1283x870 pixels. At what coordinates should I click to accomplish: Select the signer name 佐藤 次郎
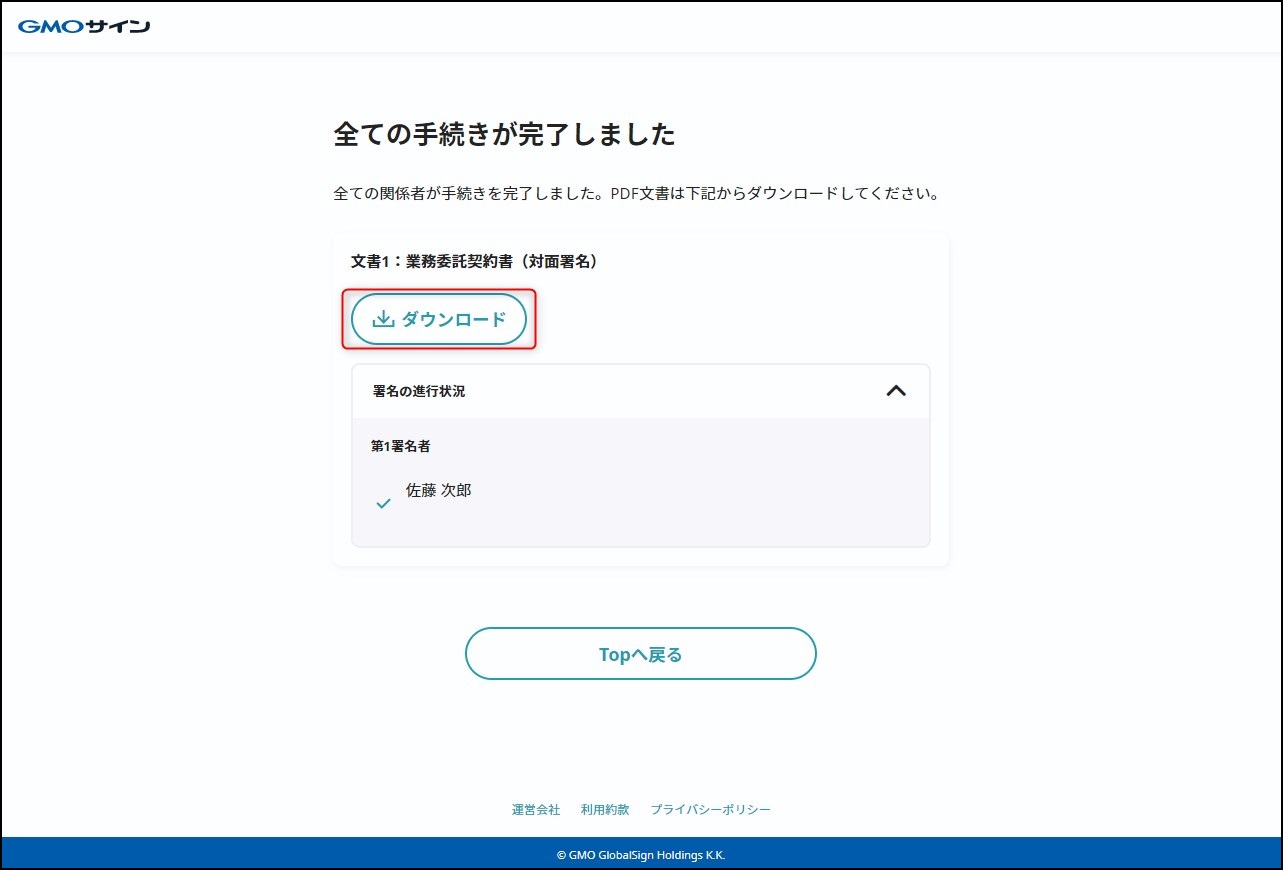tap(440, 490)
